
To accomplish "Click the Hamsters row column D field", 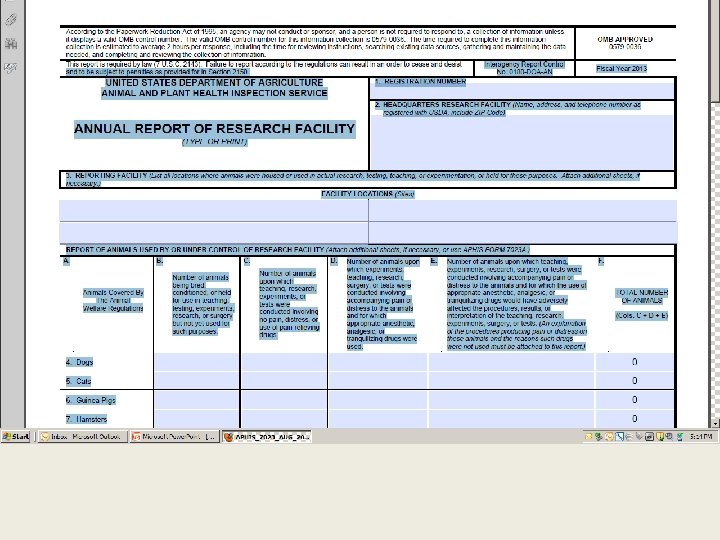I will click(378, 419).
